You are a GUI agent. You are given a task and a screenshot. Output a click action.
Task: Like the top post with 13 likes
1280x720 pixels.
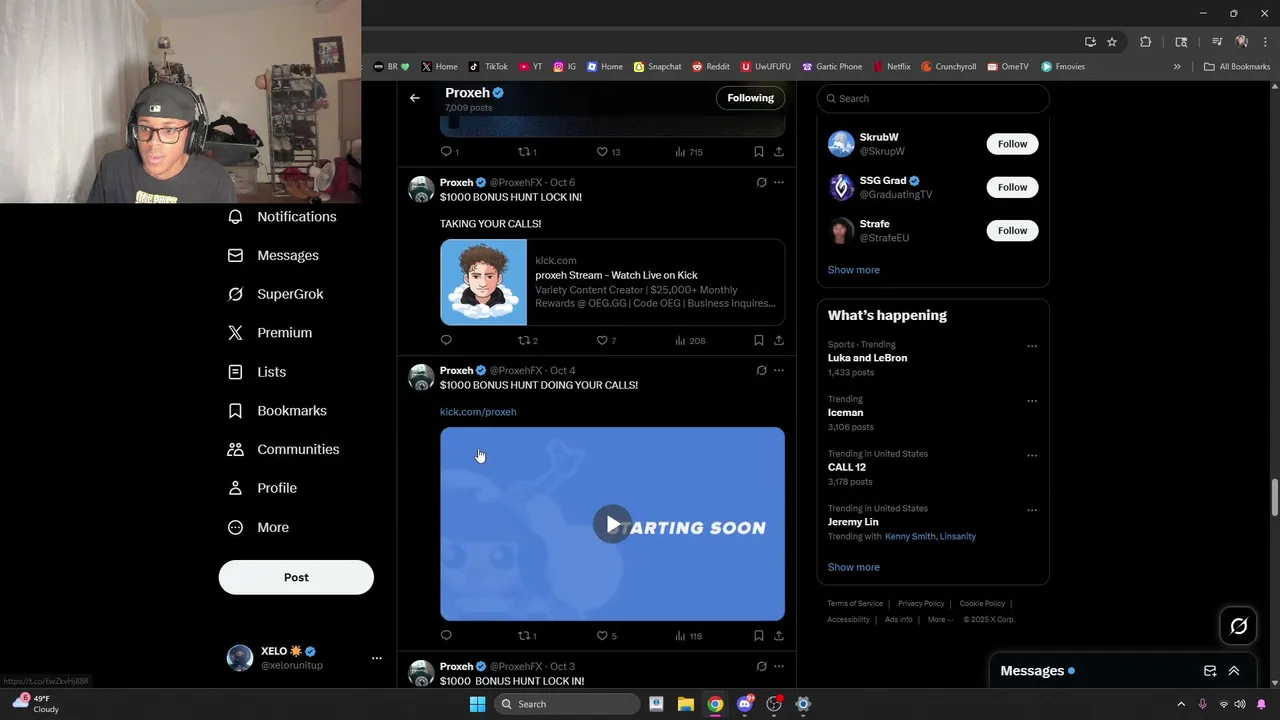608,152
